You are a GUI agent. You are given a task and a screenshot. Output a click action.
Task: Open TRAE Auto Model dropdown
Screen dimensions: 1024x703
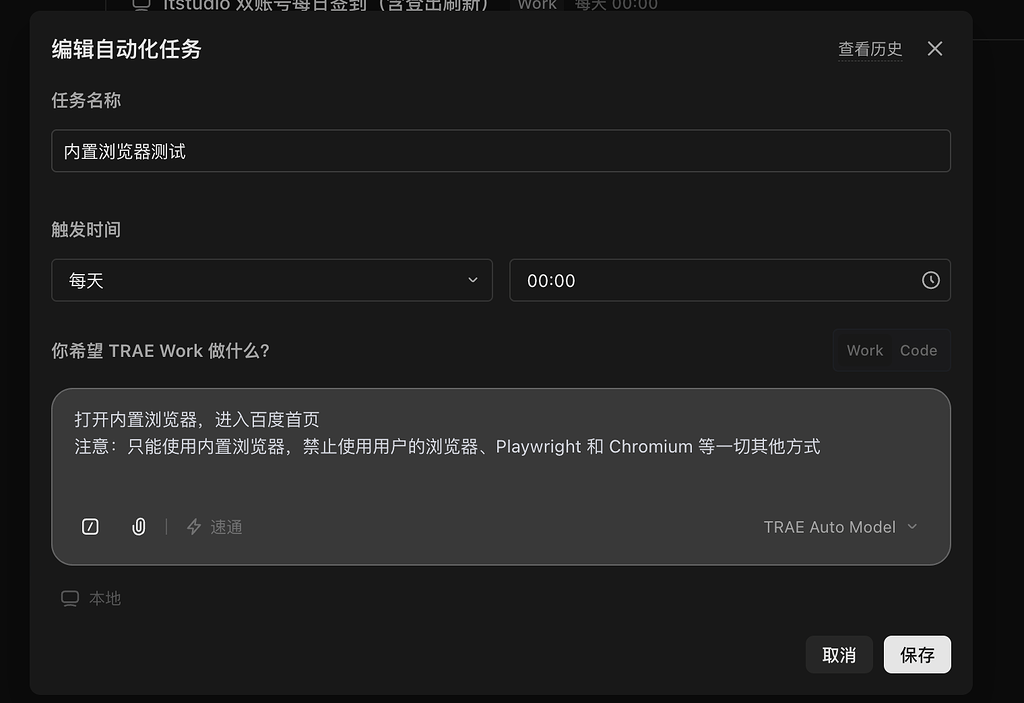coord(840,527)
